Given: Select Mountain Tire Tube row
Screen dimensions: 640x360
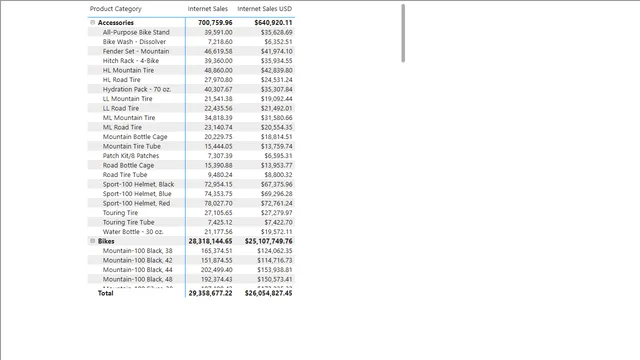Looking at the screenshot, I should tap(191, 146).
